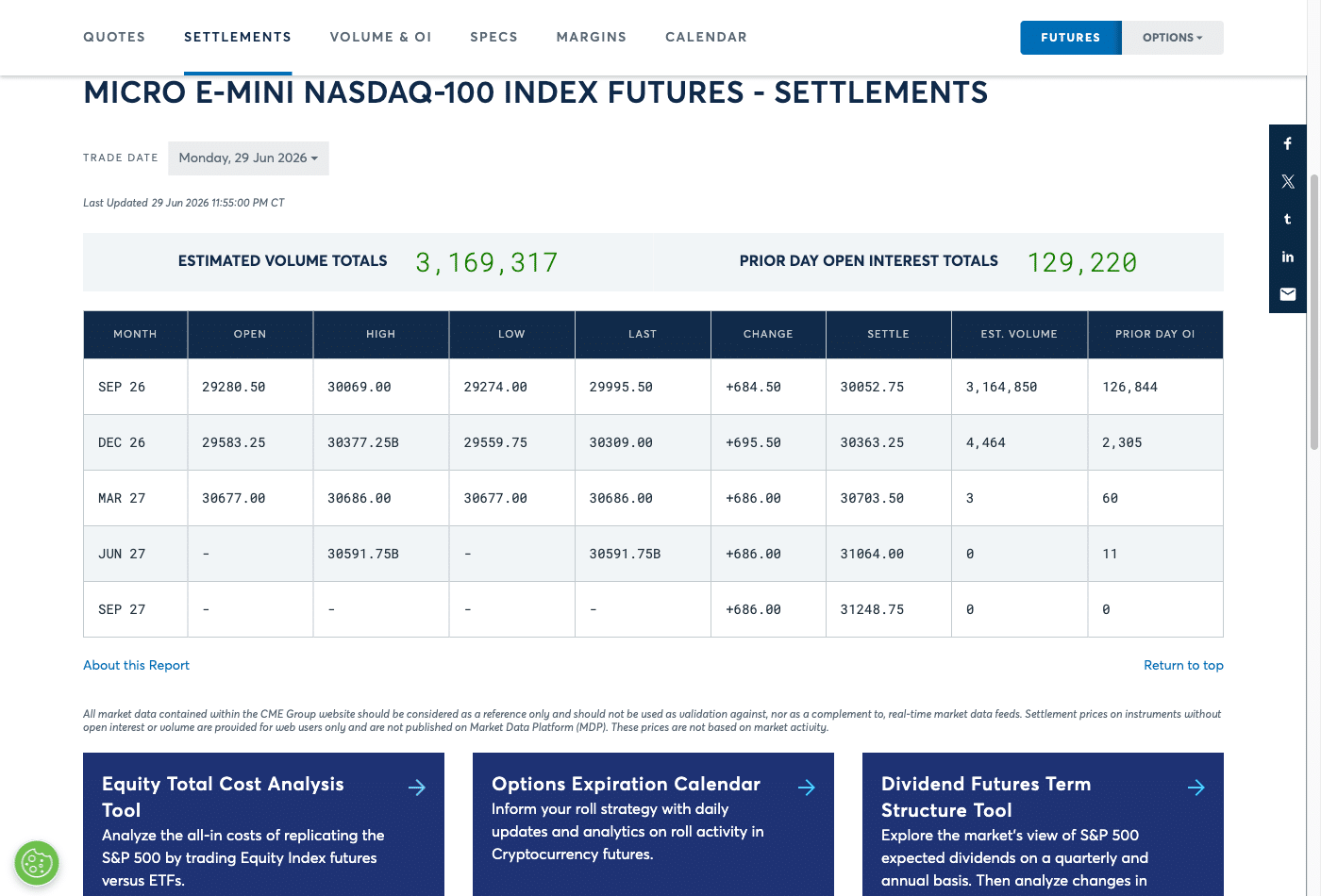Click the Return to top link
Screen dimensions: 1321x896
1183,665
